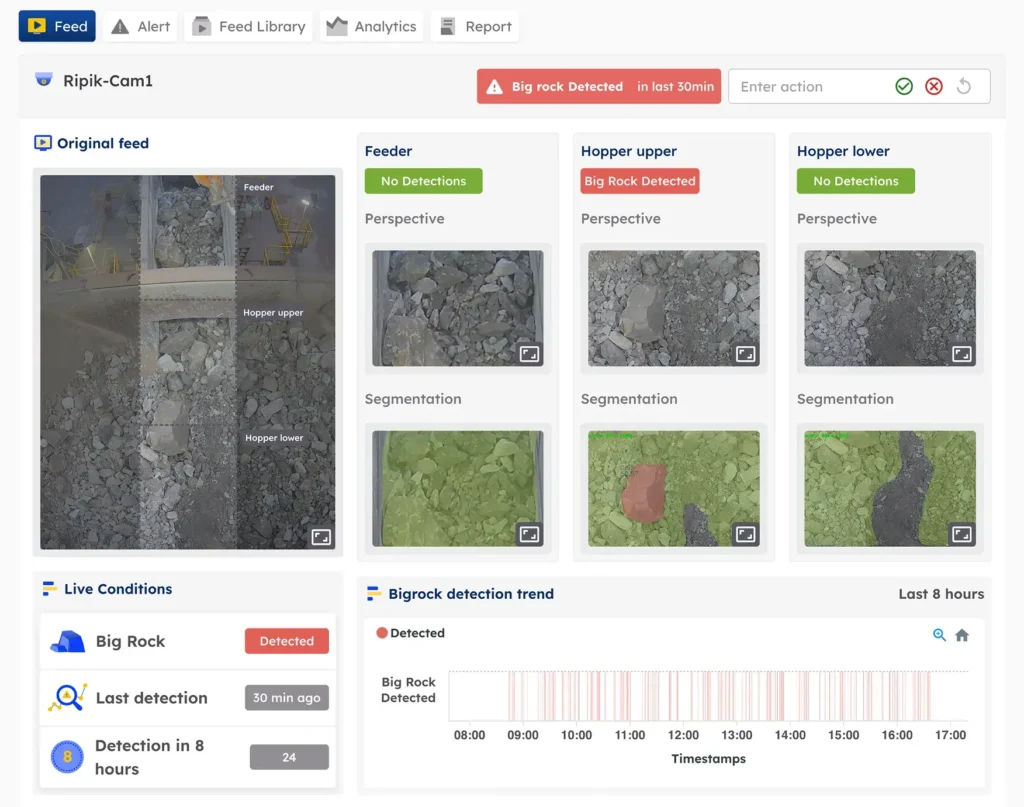
Task: Click red X cancel action icon
Action: [934, 87]
